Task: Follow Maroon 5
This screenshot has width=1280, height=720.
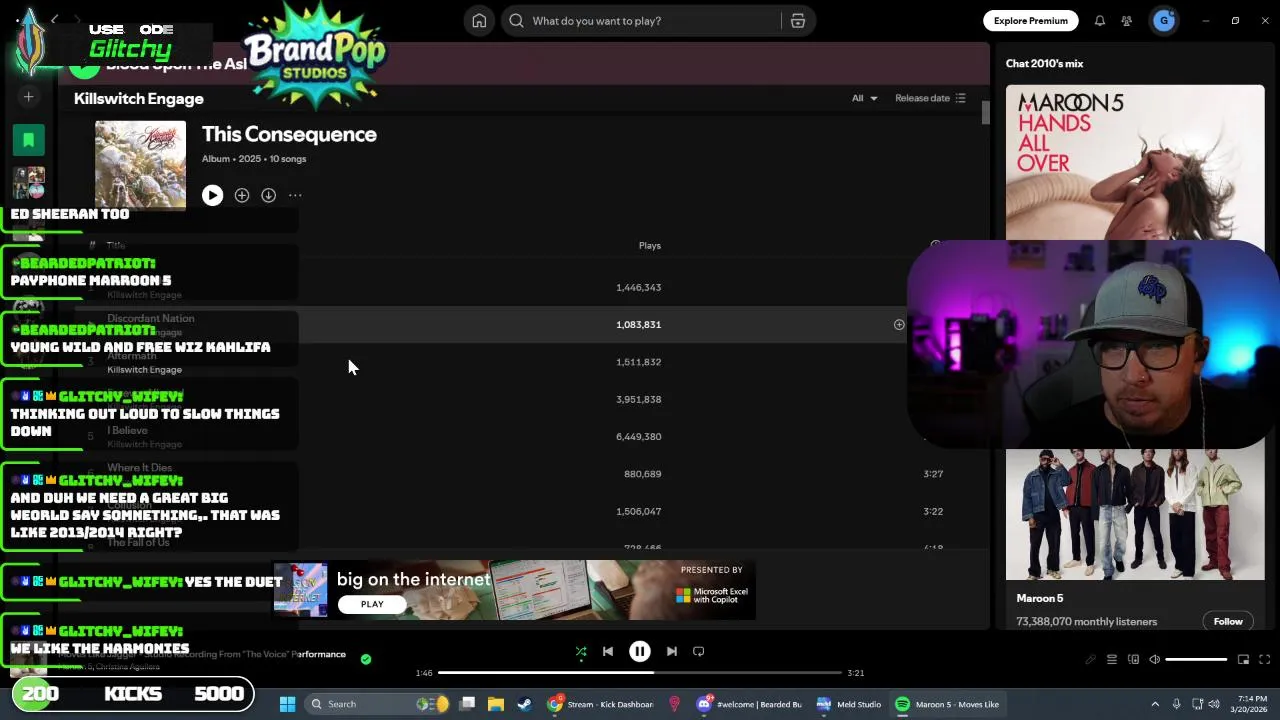Action: [x=1228, y=622]
